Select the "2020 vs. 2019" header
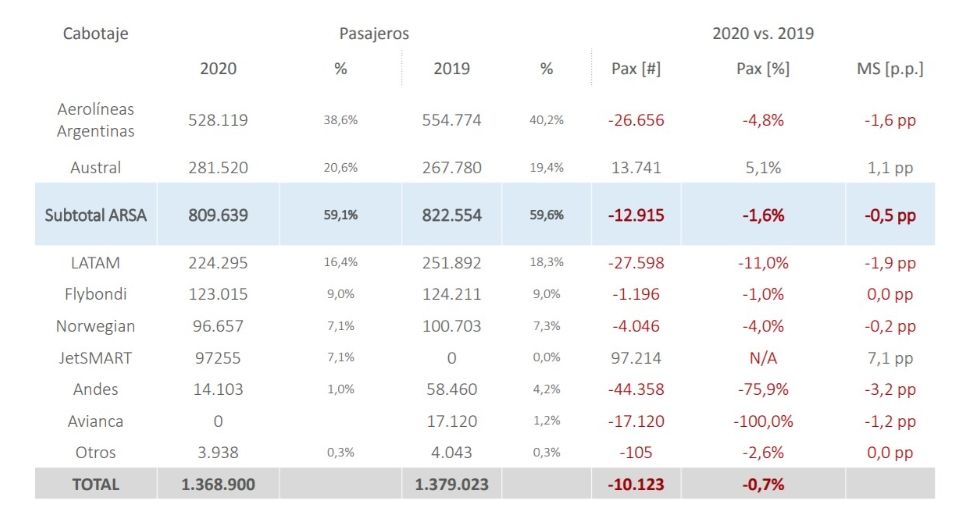Image resolution: width=962 pixels, height=518 pixels. (x=762, y=34)
